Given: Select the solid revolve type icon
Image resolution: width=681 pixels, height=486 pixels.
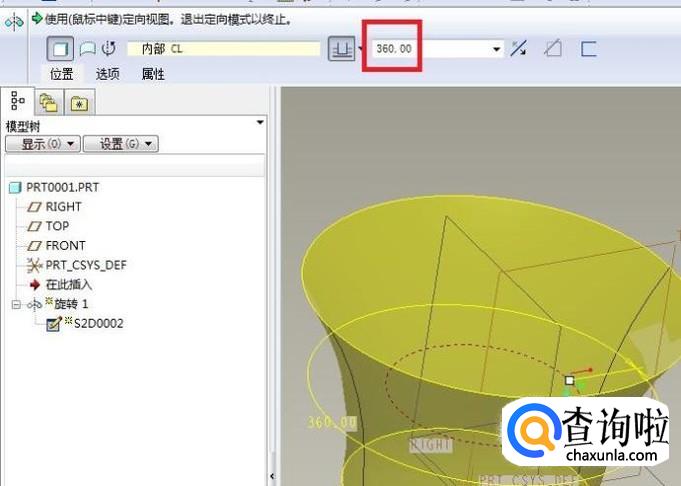Looking at the screenshot, I should coord(59,49).
